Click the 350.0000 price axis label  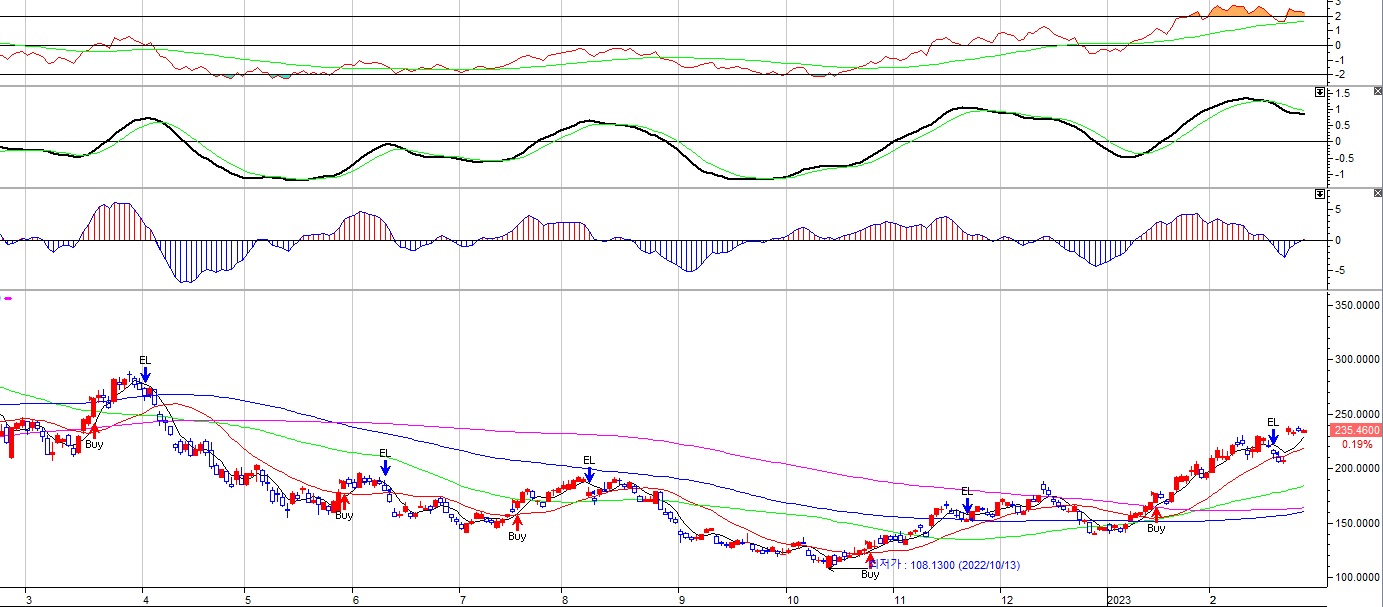[1357, 304]
